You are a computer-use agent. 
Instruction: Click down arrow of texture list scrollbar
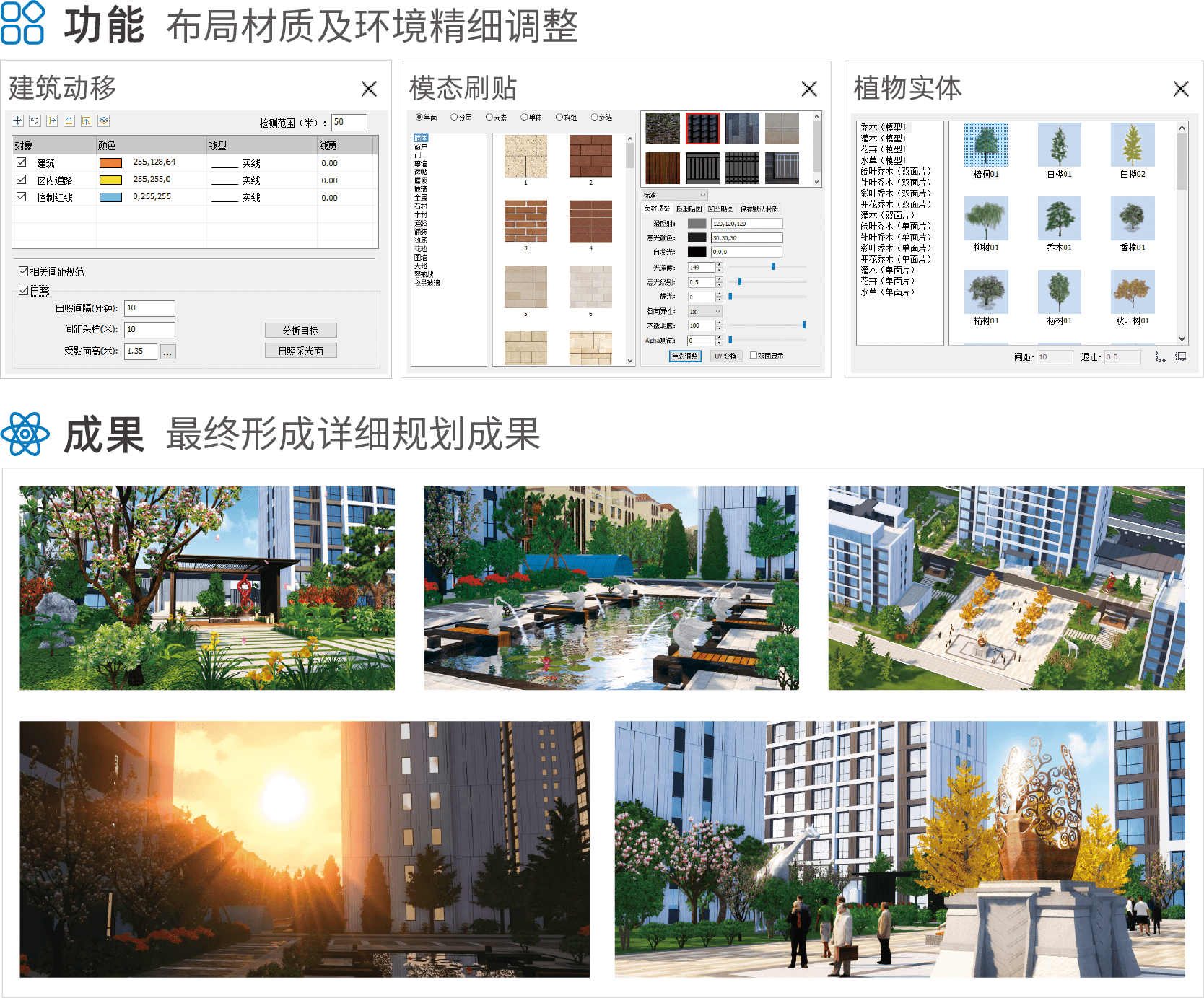tap(629, 361)
